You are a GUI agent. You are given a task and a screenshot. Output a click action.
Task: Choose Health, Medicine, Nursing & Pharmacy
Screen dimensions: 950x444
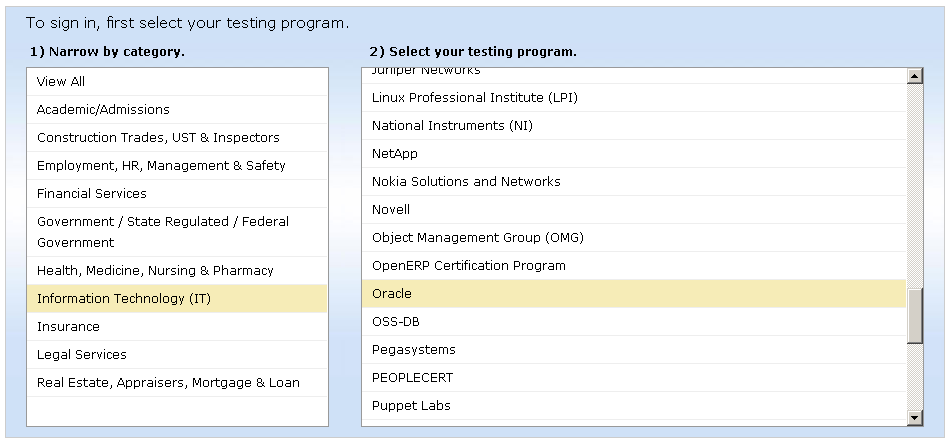155,271
